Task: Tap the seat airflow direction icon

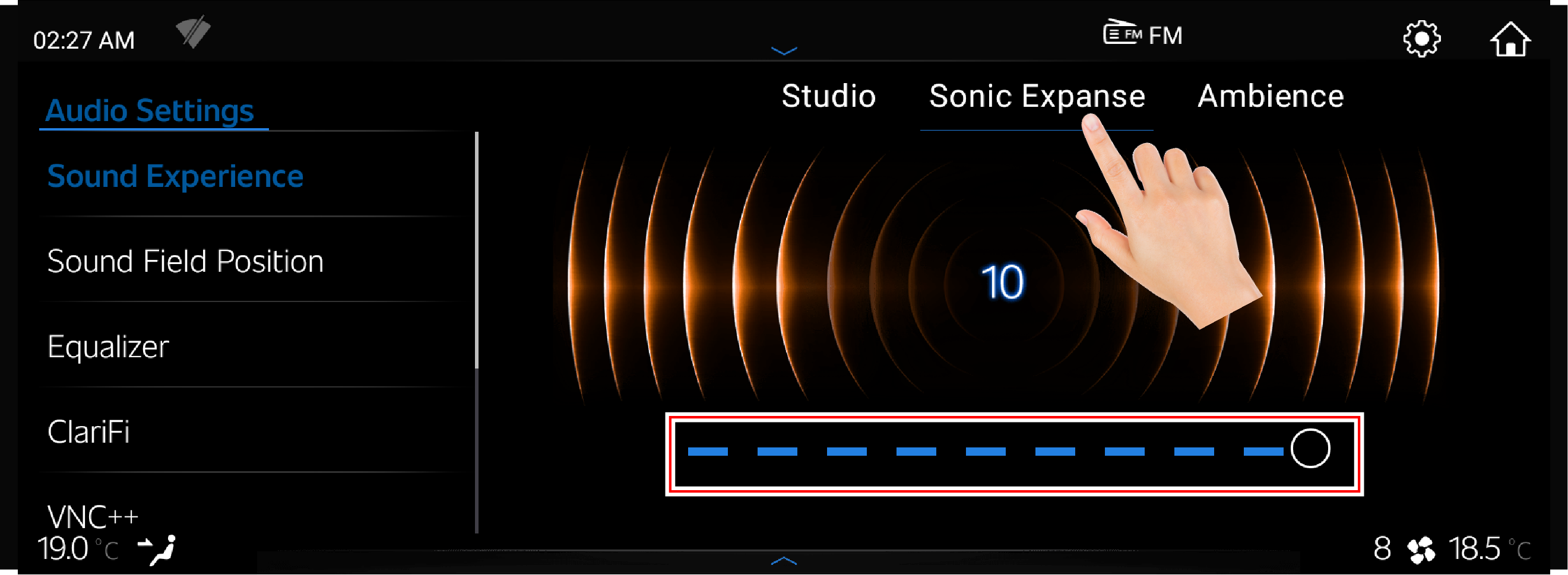Action: 158,549
